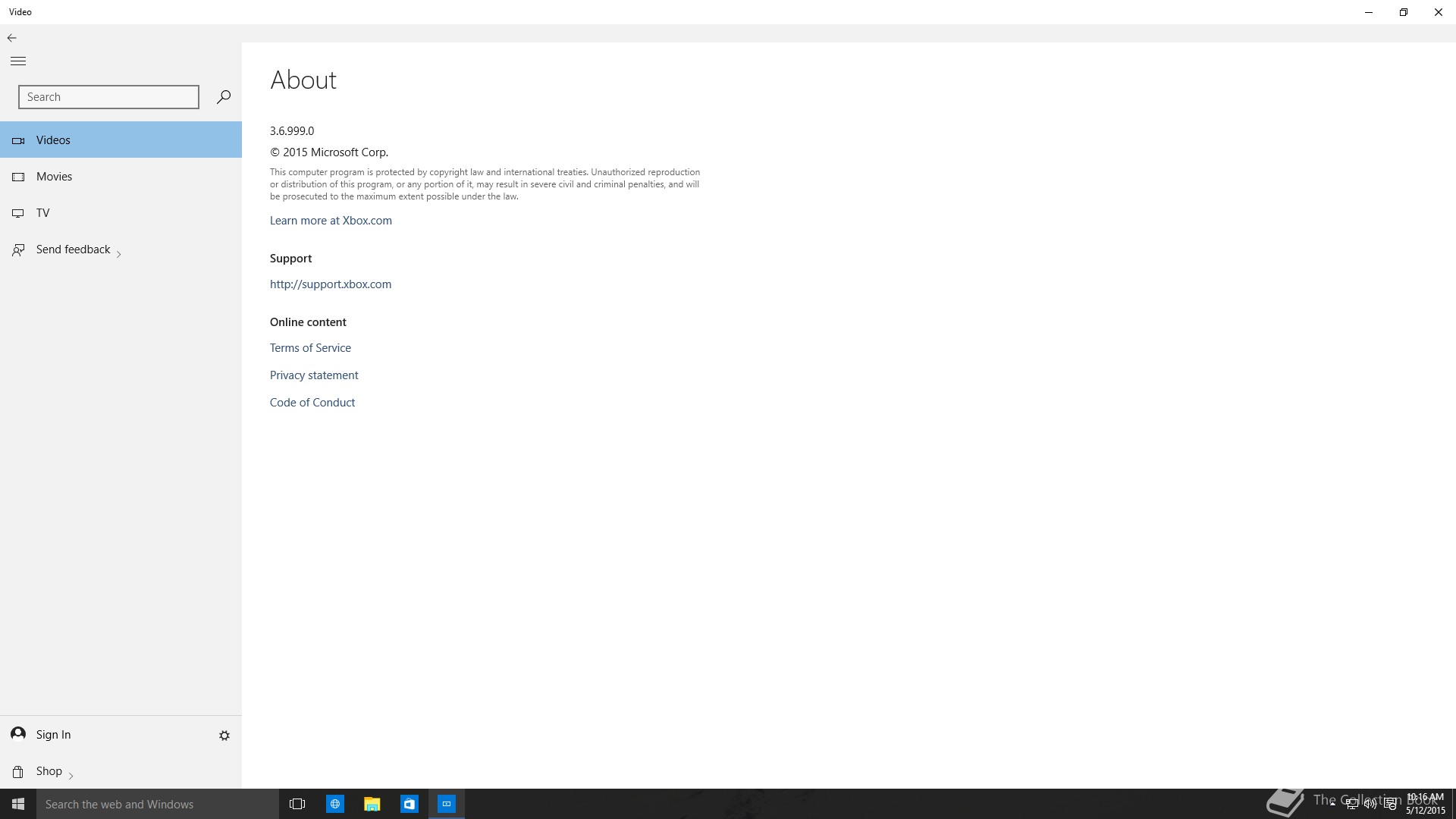
Task: Click the Online content heading
Action: (308, 322)
